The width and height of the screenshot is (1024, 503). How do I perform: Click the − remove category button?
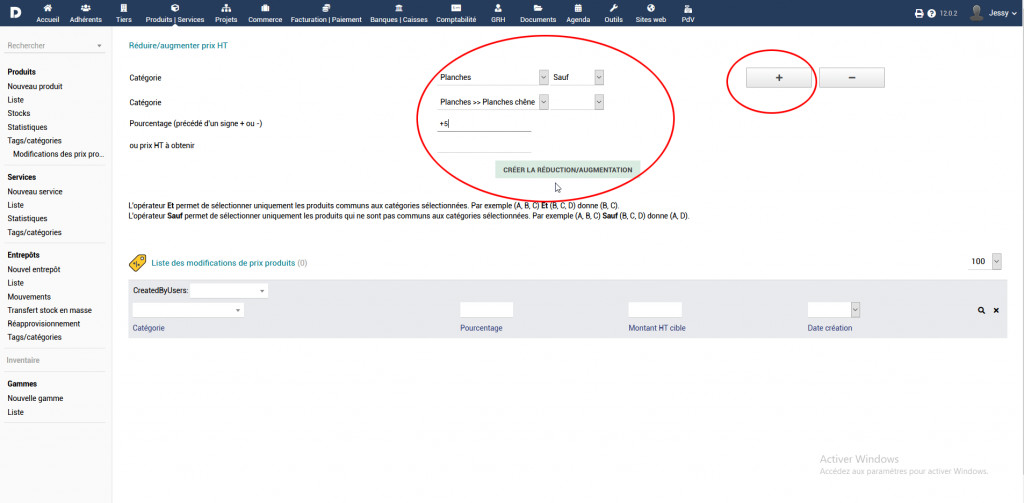coord(852,77)
